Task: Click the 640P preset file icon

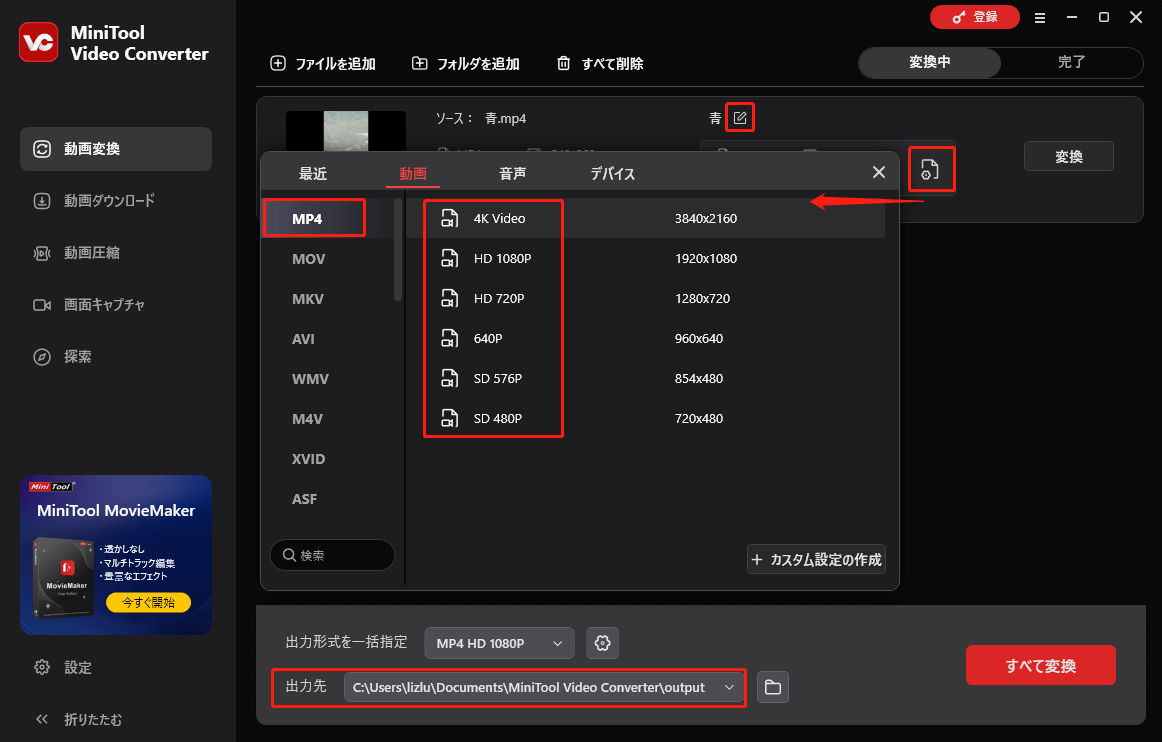Action: click(450, 338)
